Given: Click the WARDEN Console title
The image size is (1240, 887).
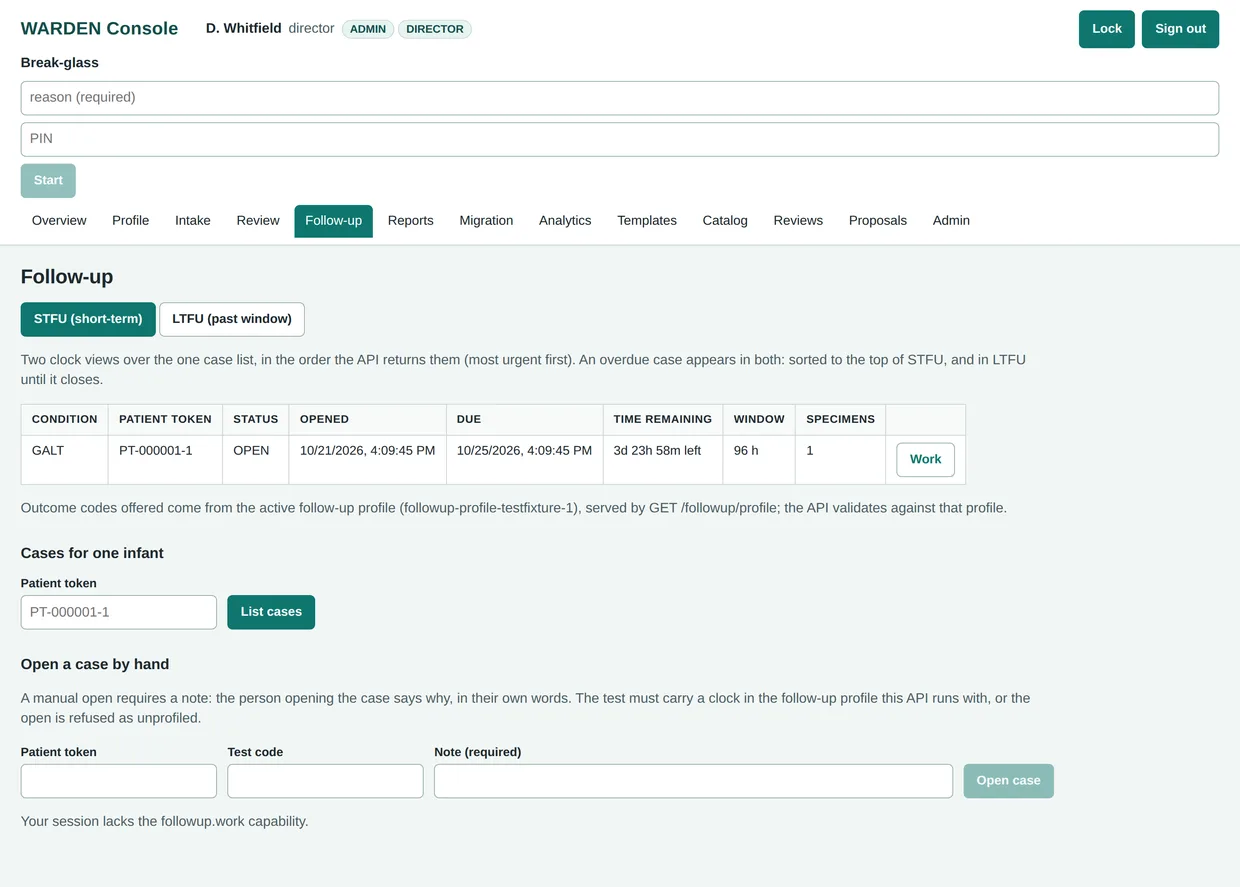Looking at the screenshot, I should [x=99, y=29].
